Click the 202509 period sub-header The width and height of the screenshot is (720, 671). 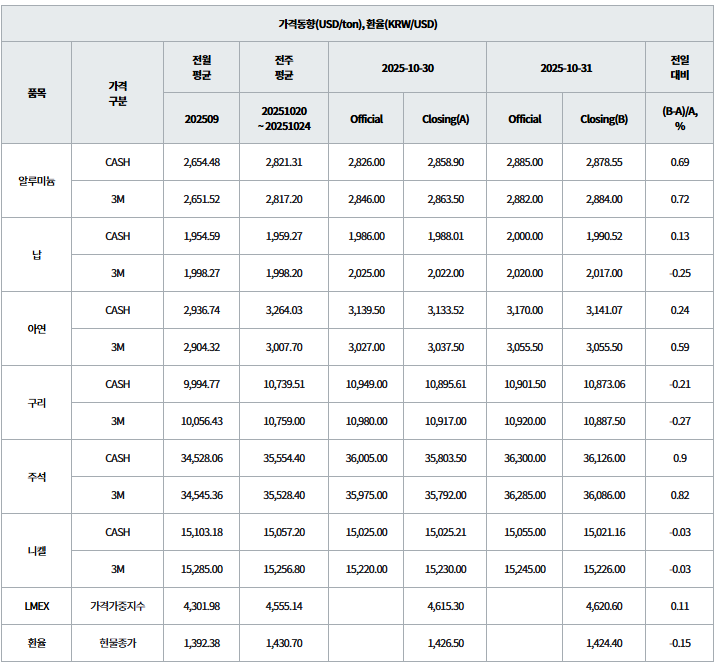click(x=202, y=118)
